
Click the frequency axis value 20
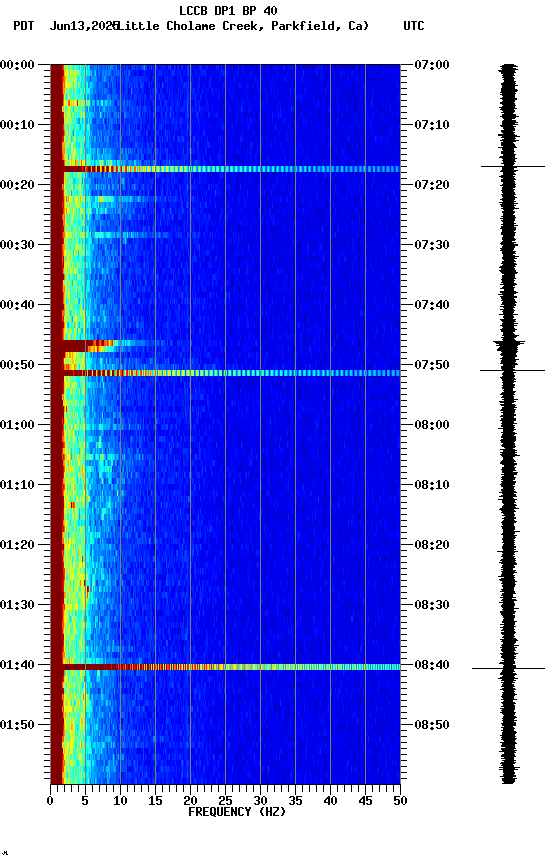190,801
